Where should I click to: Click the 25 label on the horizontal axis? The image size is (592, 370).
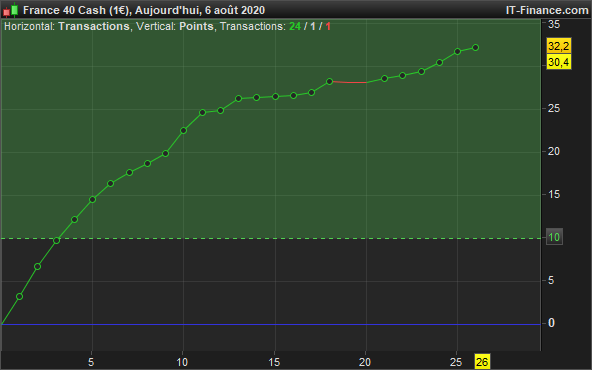[x=456, y=362]
